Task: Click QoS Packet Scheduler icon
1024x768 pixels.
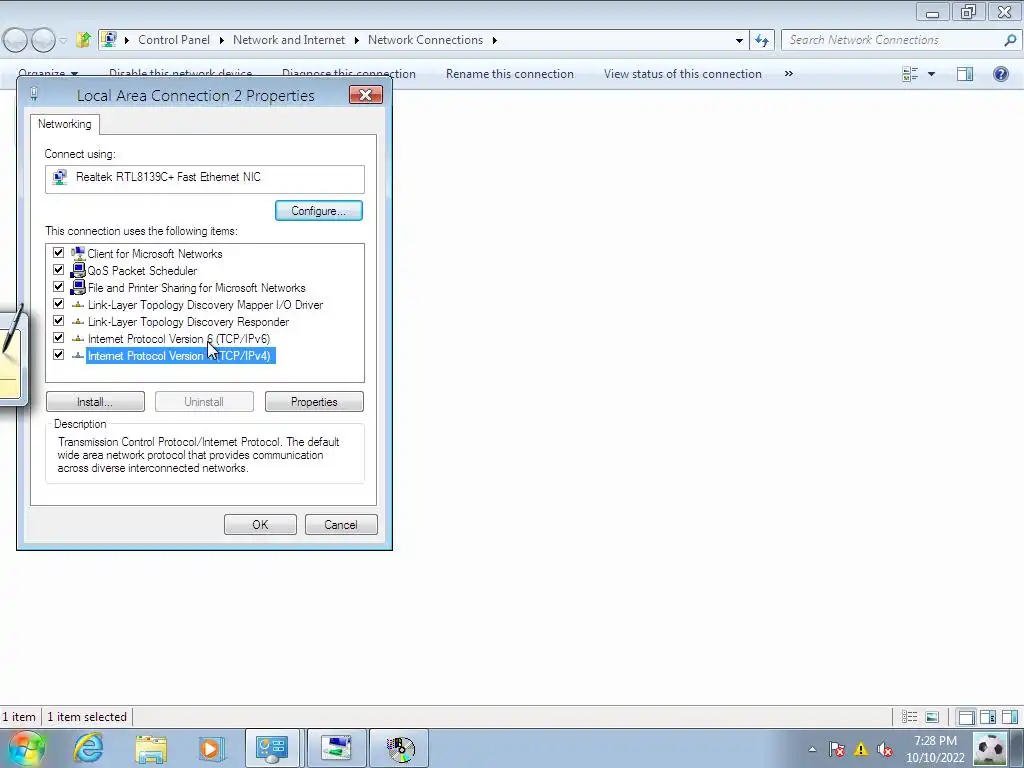Action: click(78, 270)
